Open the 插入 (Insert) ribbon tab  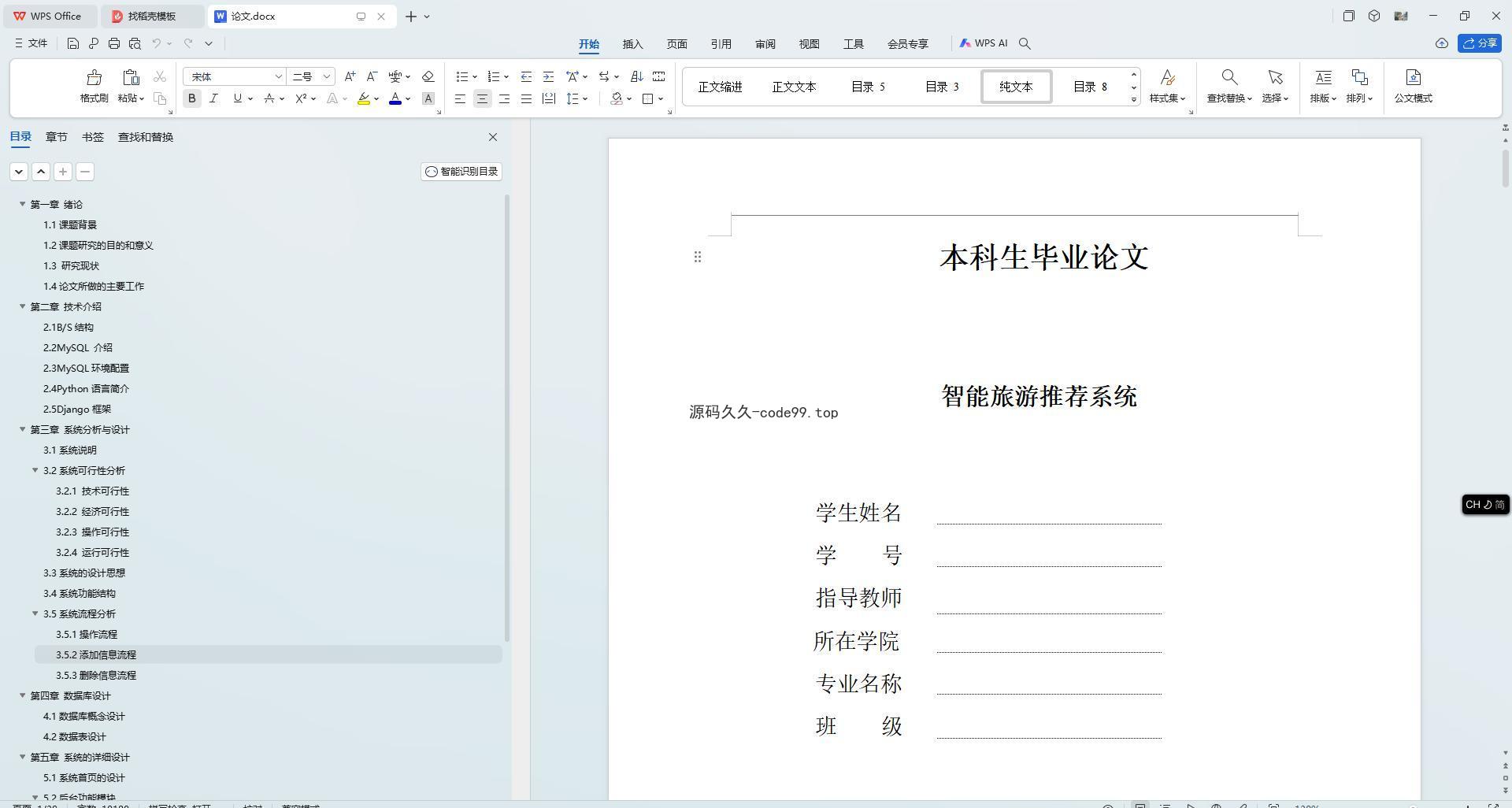point(632,43)
